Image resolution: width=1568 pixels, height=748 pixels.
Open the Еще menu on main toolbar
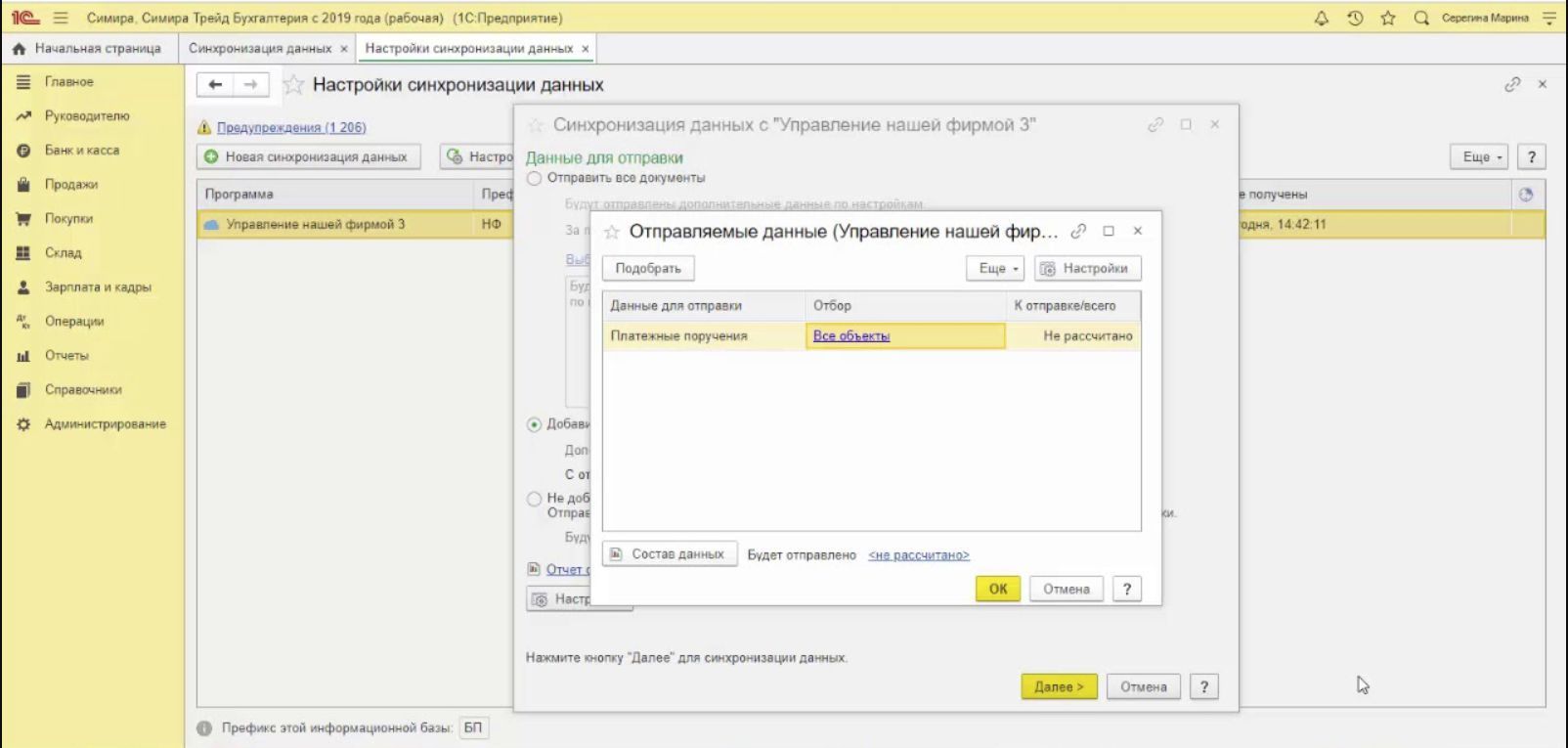pos(1481,156)
